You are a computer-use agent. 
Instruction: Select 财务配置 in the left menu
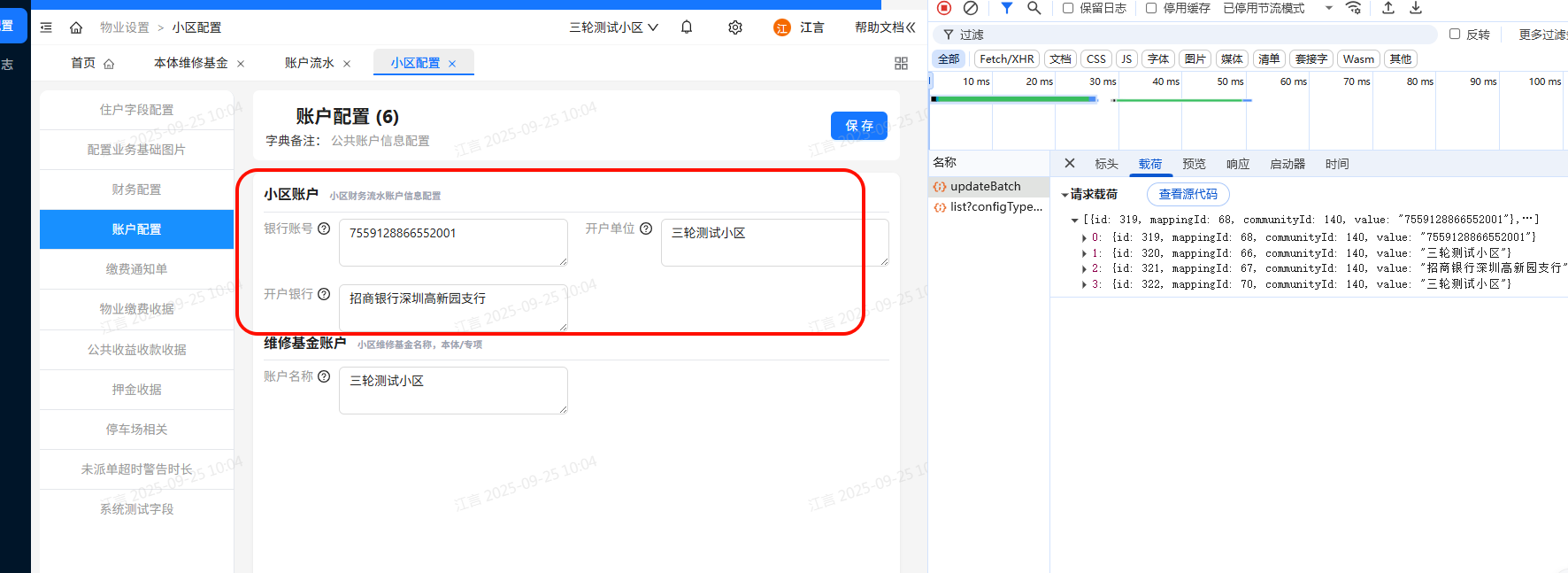pos(136,190)
